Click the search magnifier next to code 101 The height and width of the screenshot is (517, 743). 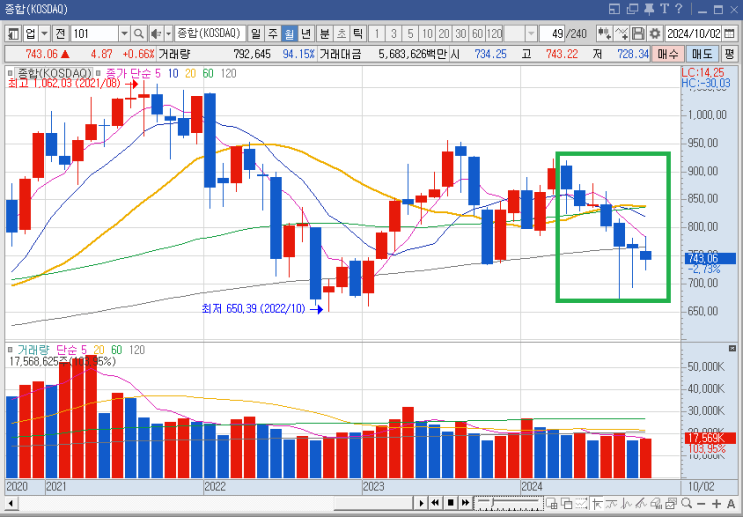139,34
